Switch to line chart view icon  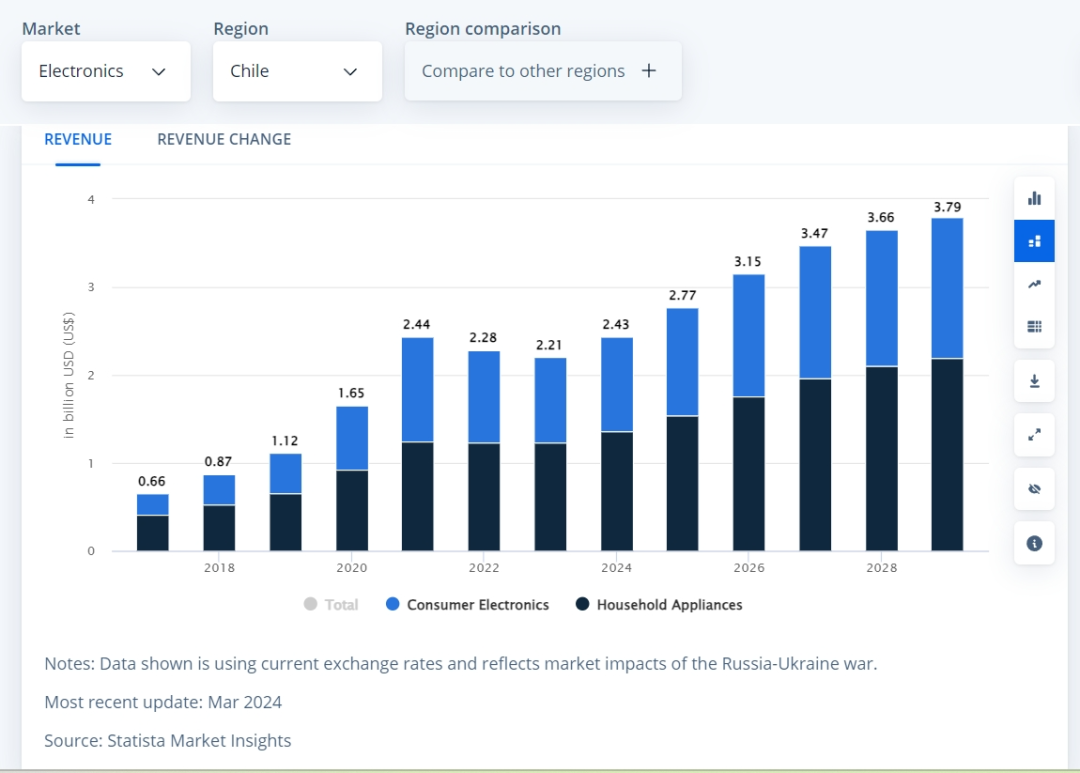(1034, 284)
